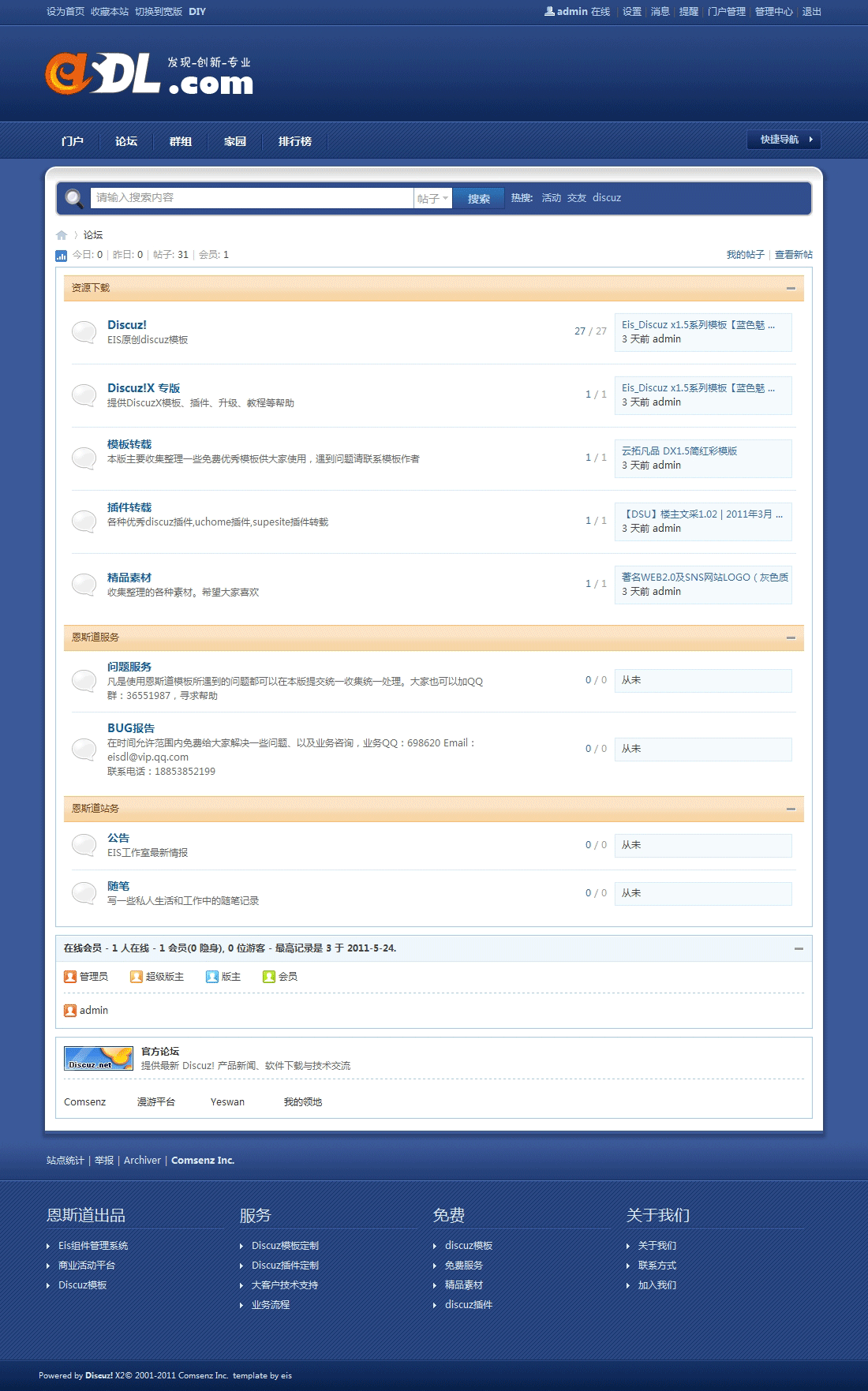The height and width of the screenshot is (1391, 868).
Task: Open the BUG报告 forum
Action: pyautogui.click(x=131, y=728)
